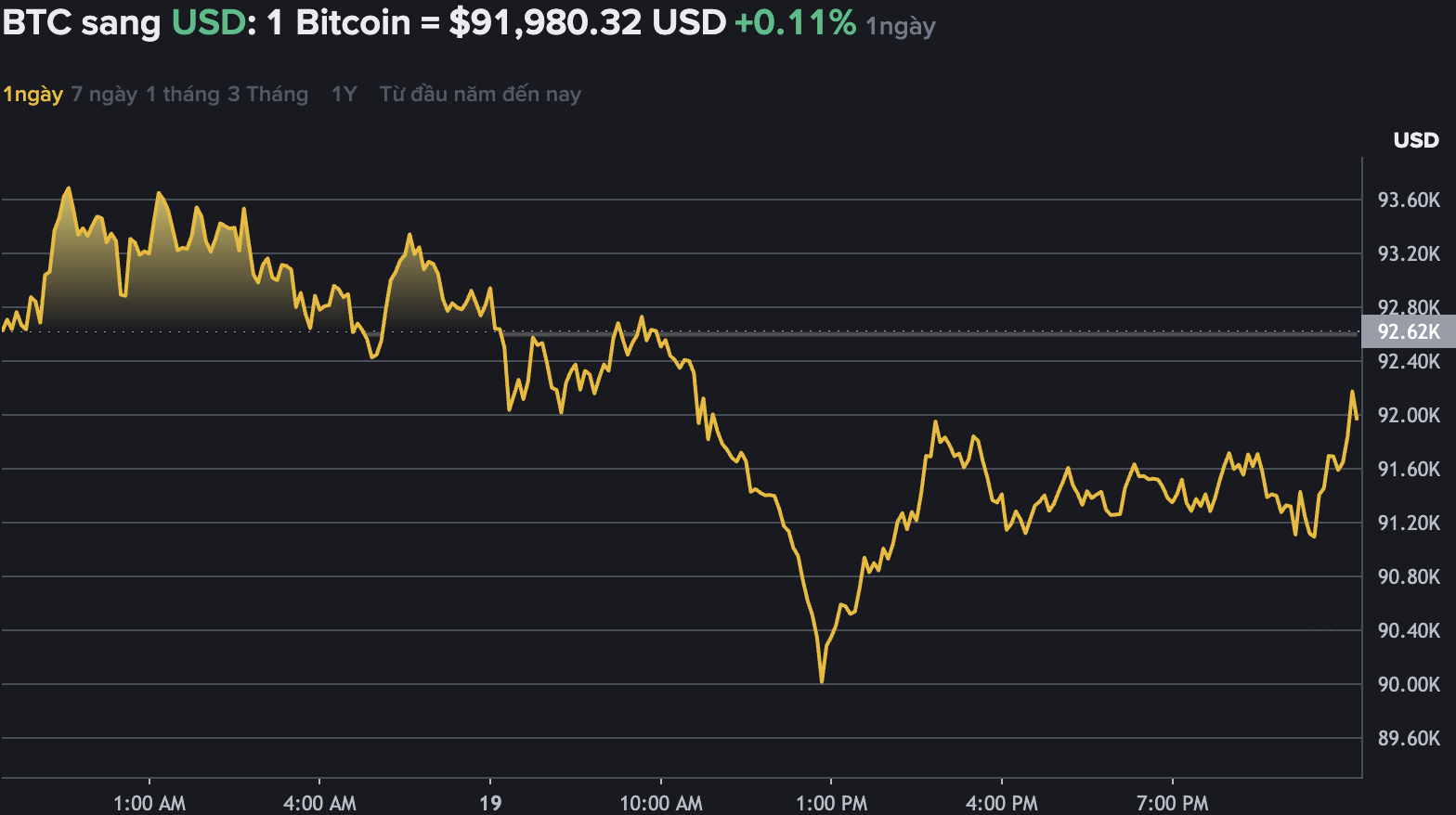Click the chart's lowest price dip
1456x815 pixels.
pyautogui.click(x=822, y=680)
